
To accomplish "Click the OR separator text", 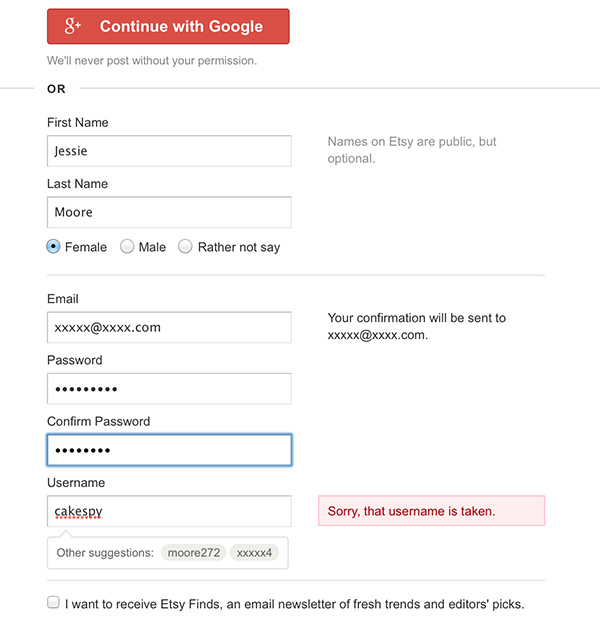I will (x=56, y=89).
